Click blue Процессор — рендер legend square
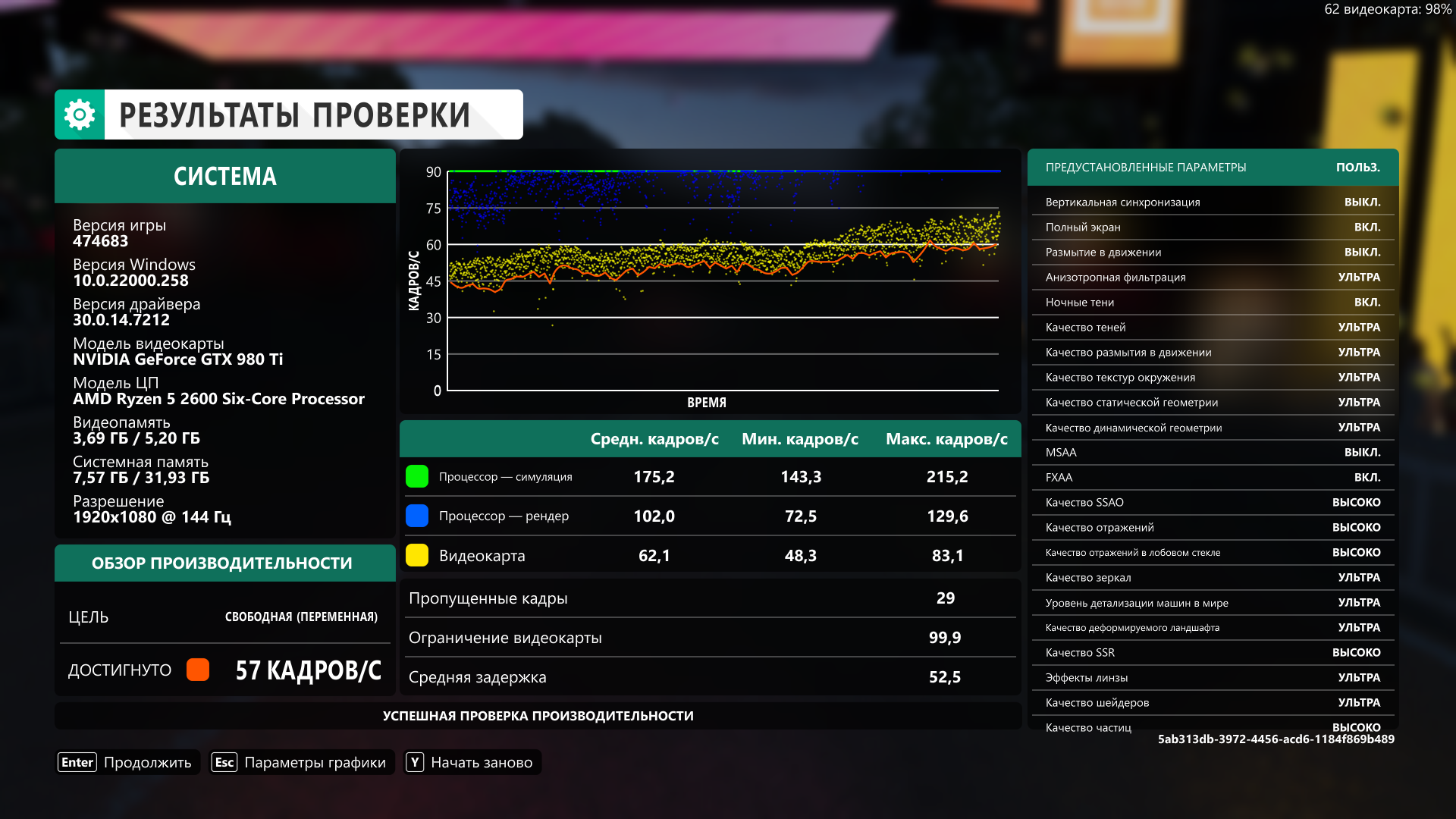This screenshot has height=819, width=1456. point(417,516)
